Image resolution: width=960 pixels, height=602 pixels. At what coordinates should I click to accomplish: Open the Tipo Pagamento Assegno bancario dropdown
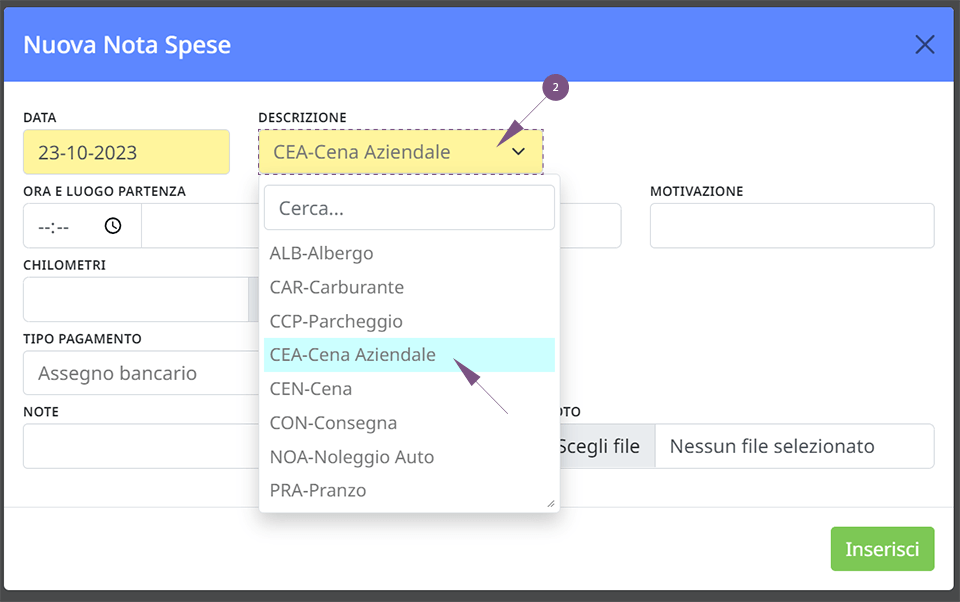point(141,373)
